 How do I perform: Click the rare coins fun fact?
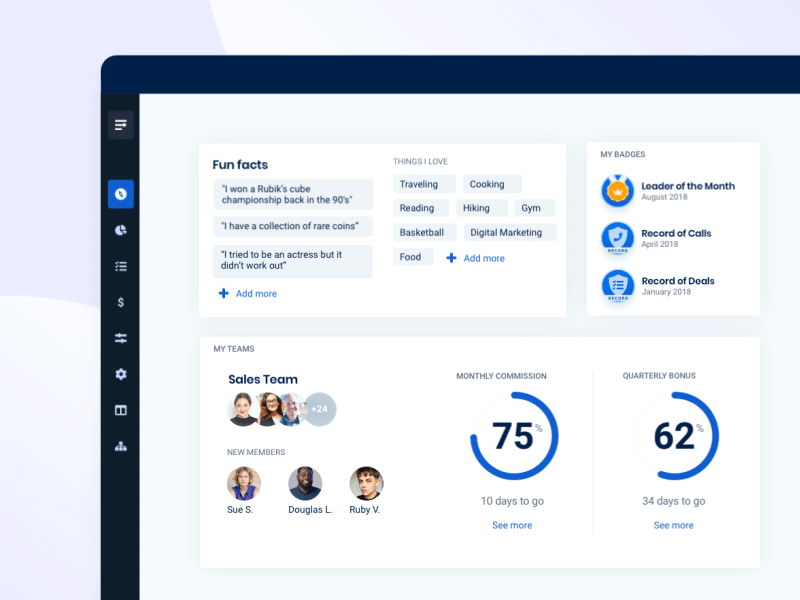pyautogui.click(x=293, y=226)
